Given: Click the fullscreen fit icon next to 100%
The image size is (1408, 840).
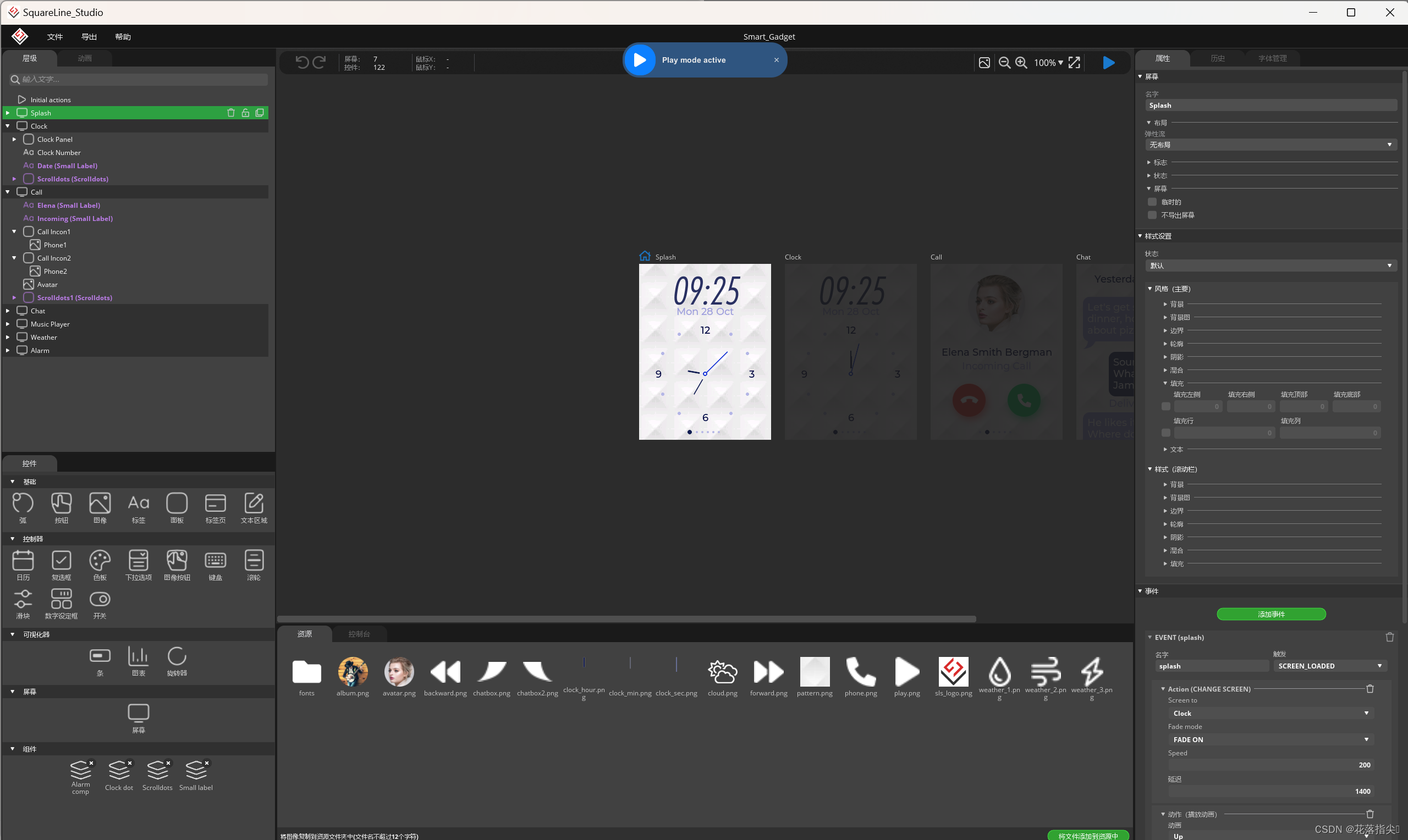Looking at the screenshot, I should (1074, 62).
